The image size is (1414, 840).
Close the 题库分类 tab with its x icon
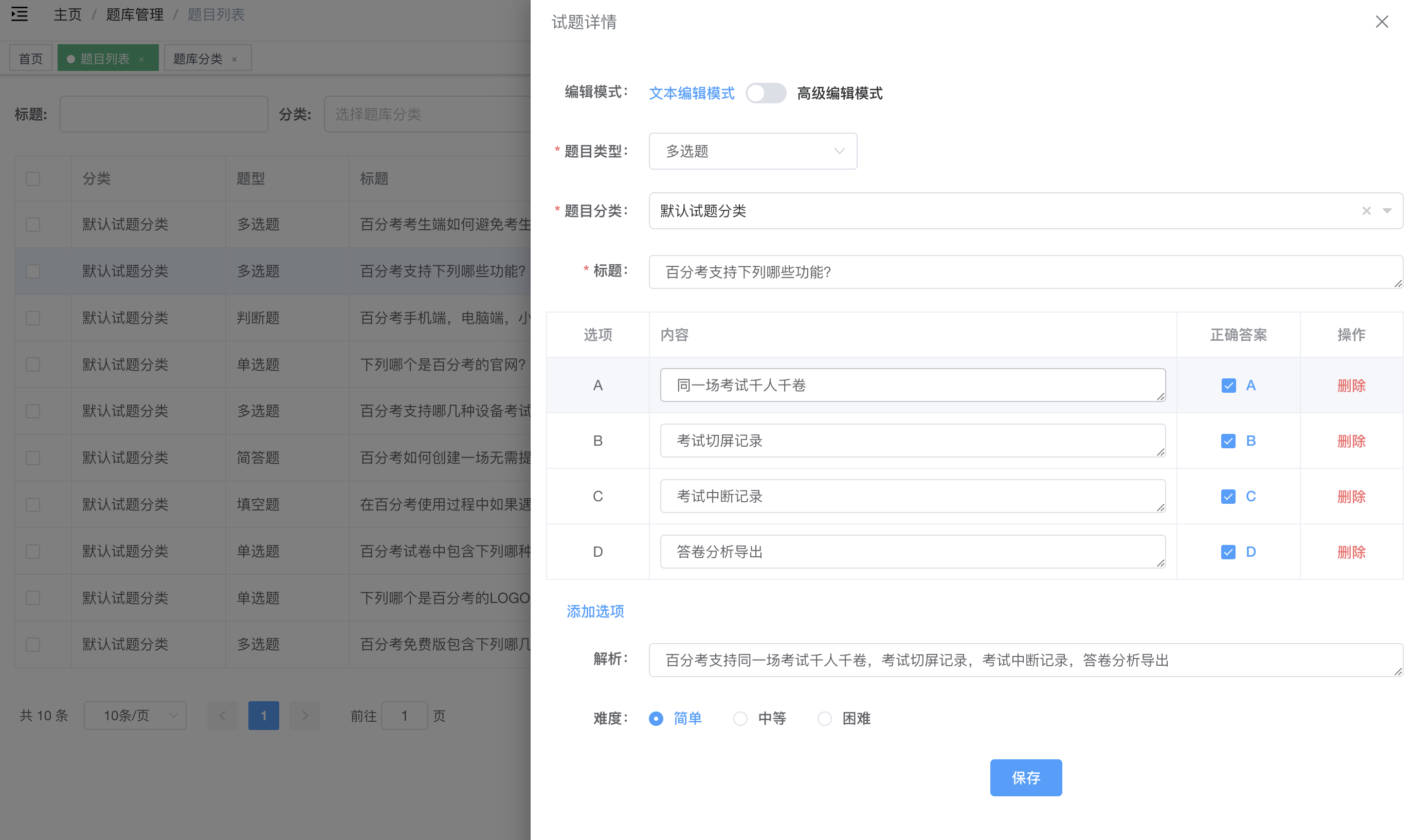236,58
